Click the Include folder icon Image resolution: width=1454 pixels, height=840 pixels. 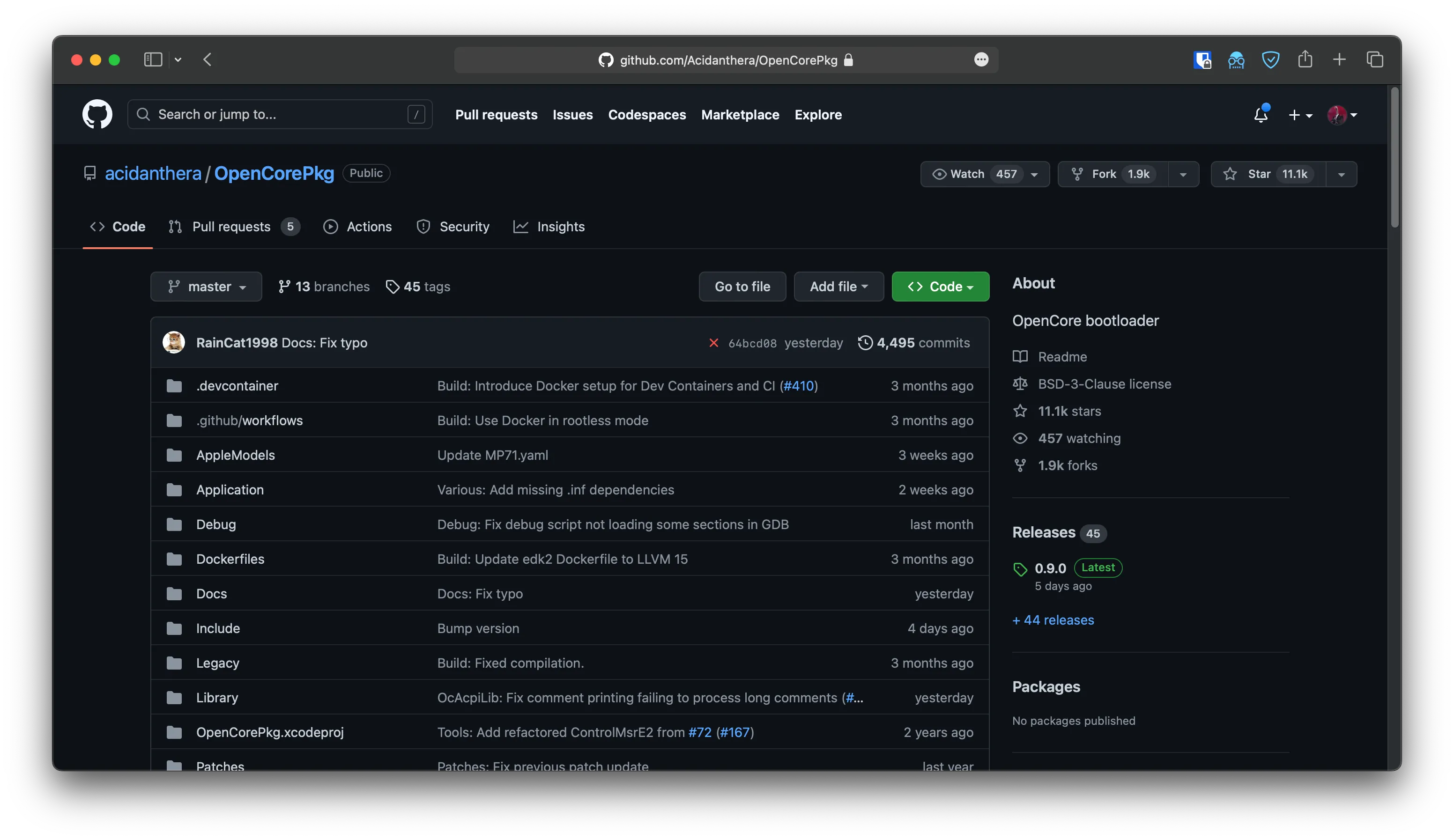[174, 628]
